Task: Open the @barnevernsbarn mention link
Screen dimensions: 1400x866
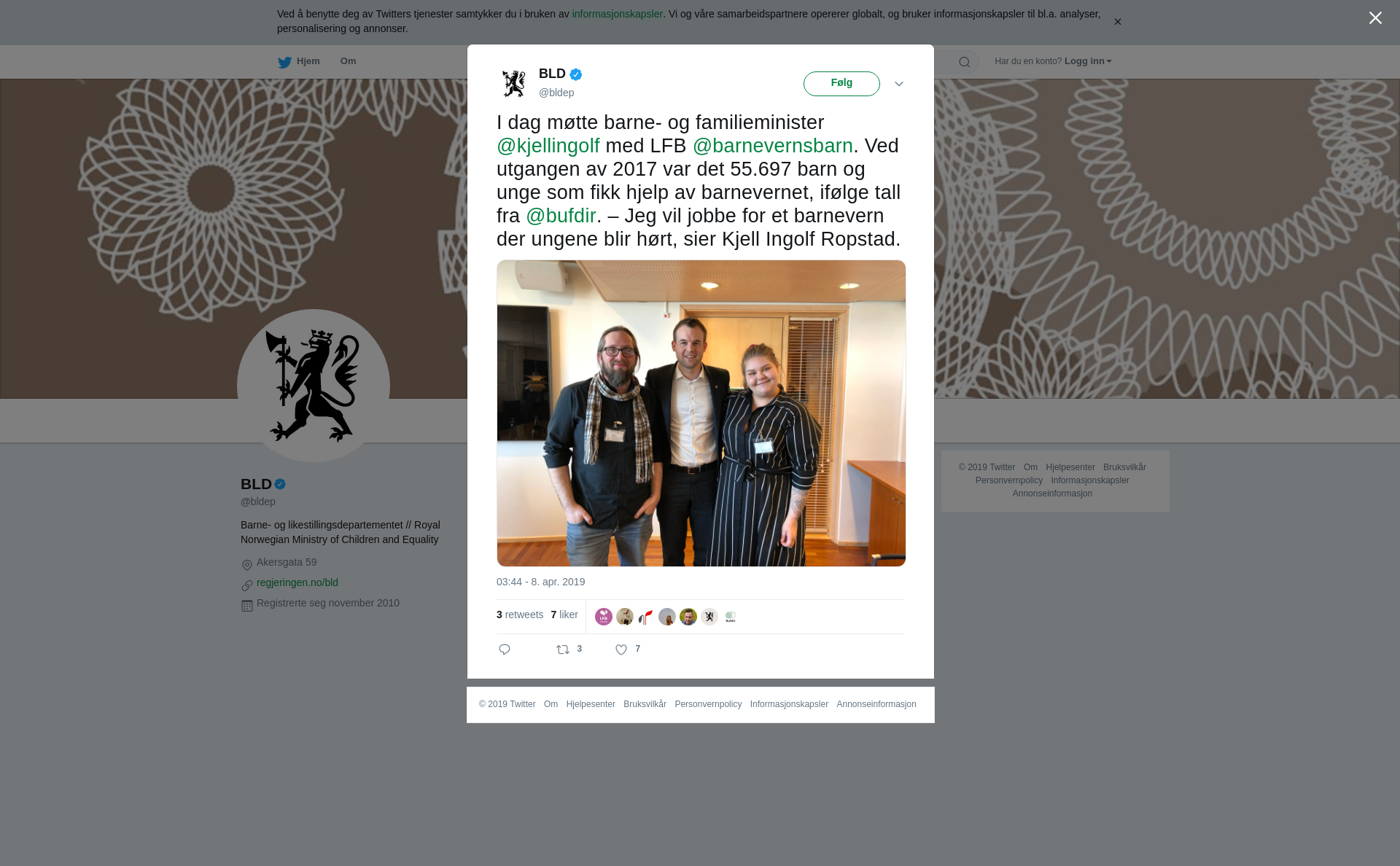Action: (773, 146)
